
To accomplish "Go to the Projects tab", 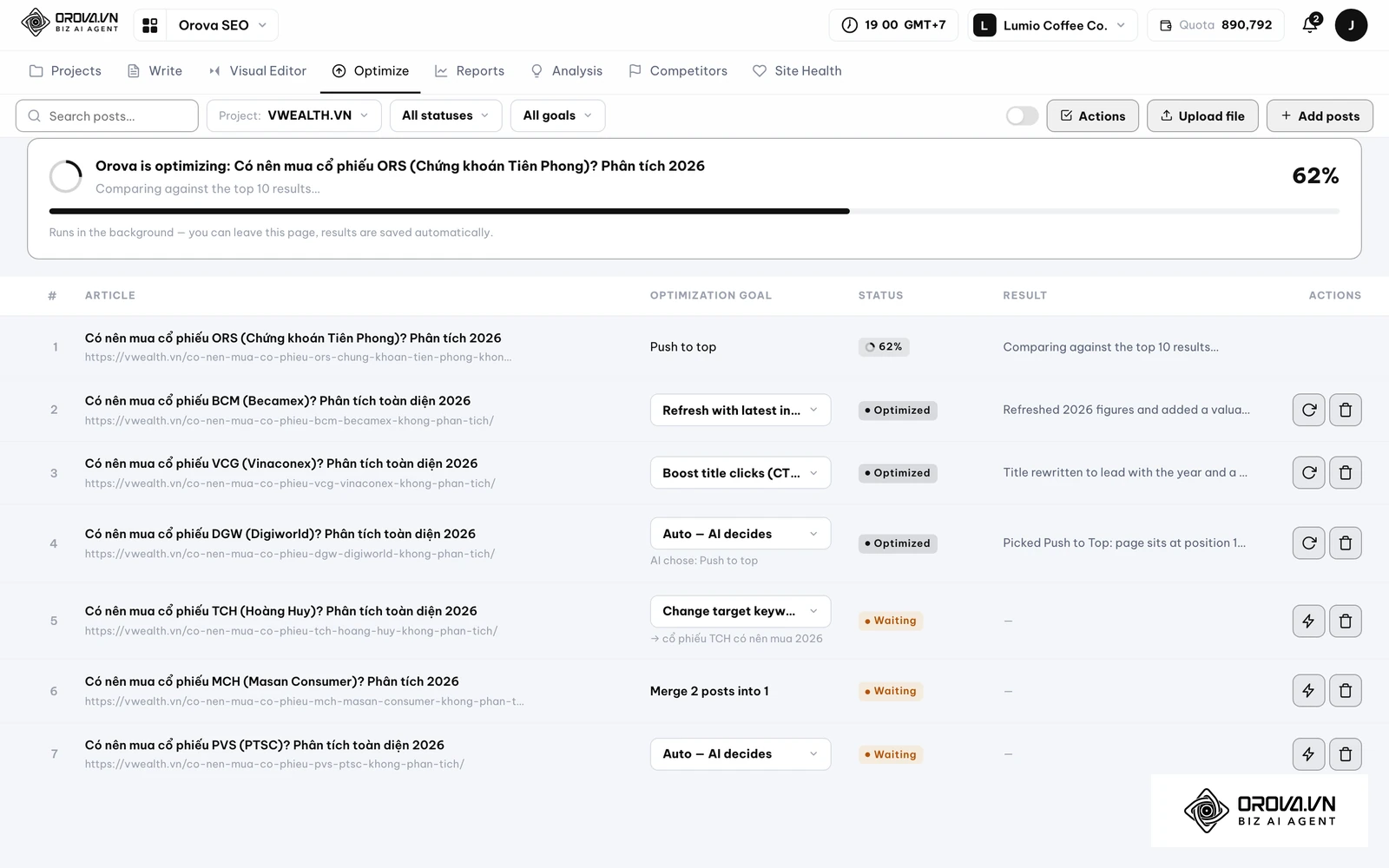I will coord(65,71).
